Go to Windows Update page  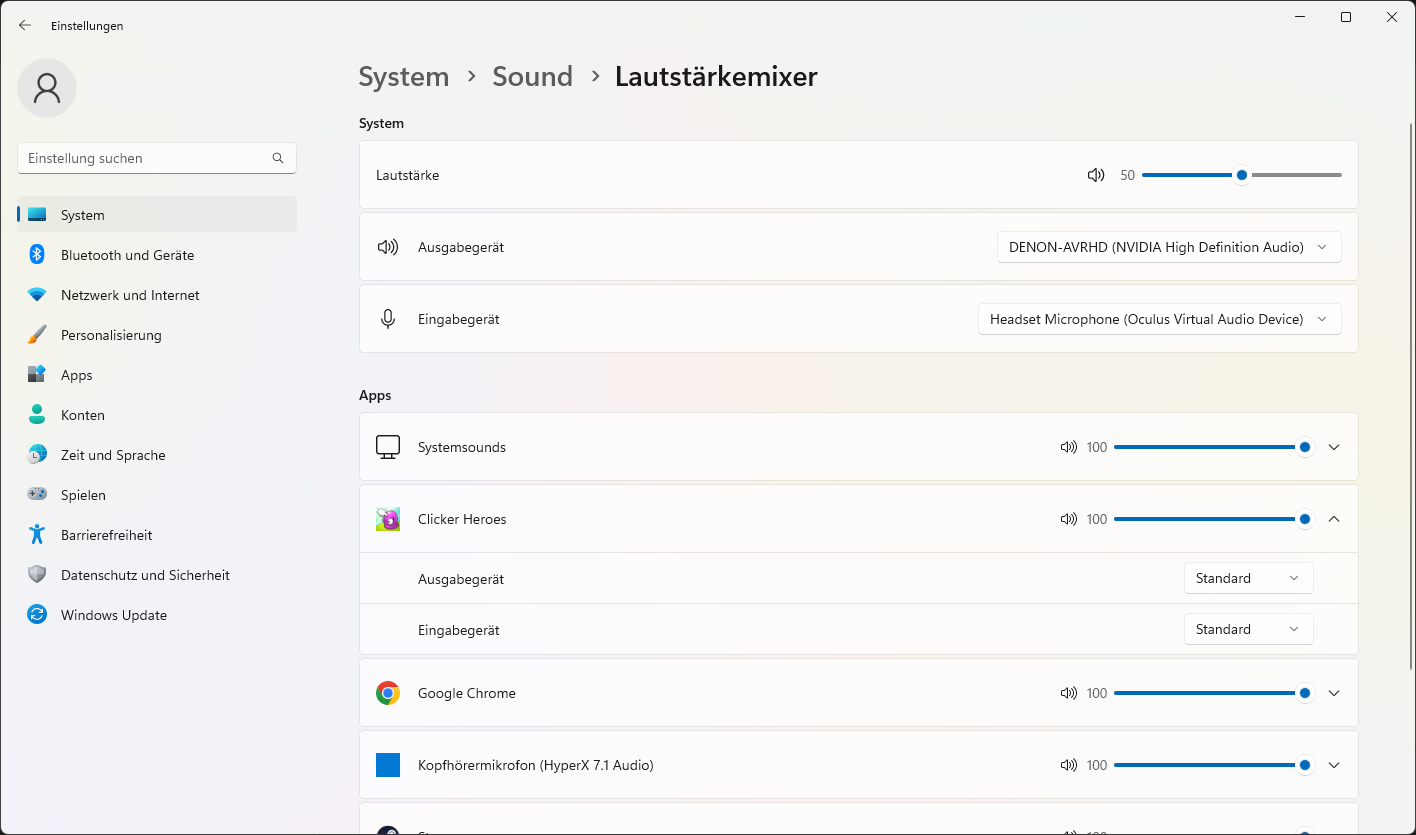(113, 615)
